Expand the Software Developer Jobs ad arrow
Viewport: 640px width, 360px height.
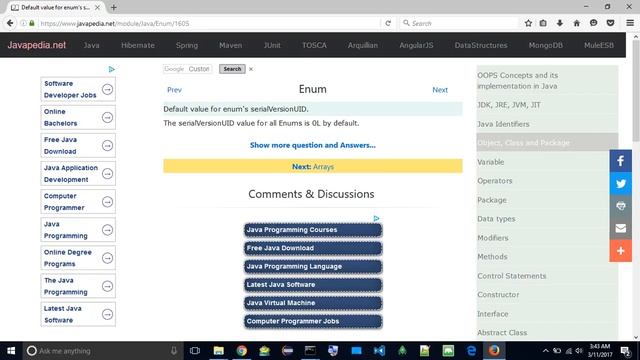click(107, 89)
